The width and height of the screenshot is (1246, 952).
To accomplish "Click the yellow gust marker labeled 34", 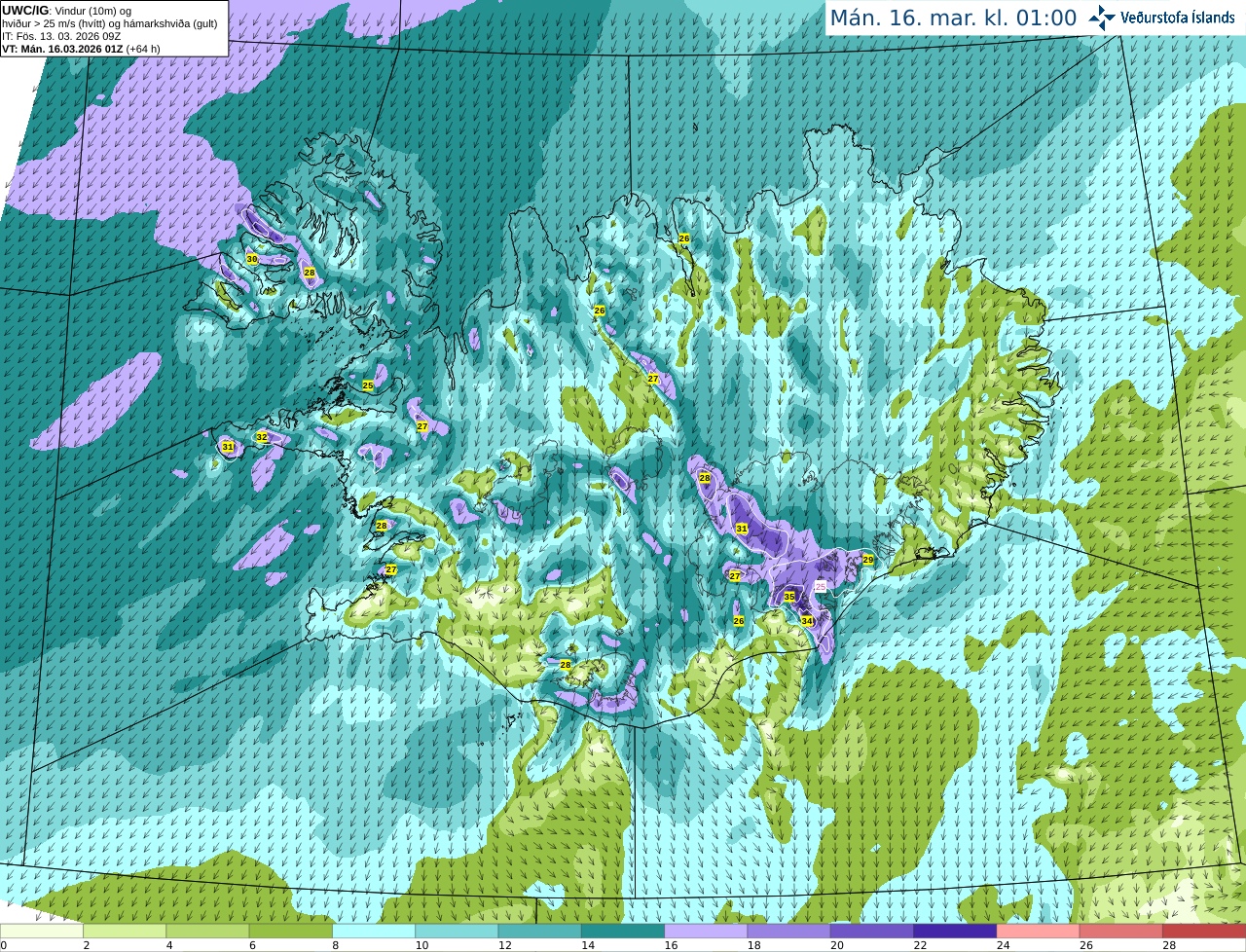I will click(x=807, y=621).
